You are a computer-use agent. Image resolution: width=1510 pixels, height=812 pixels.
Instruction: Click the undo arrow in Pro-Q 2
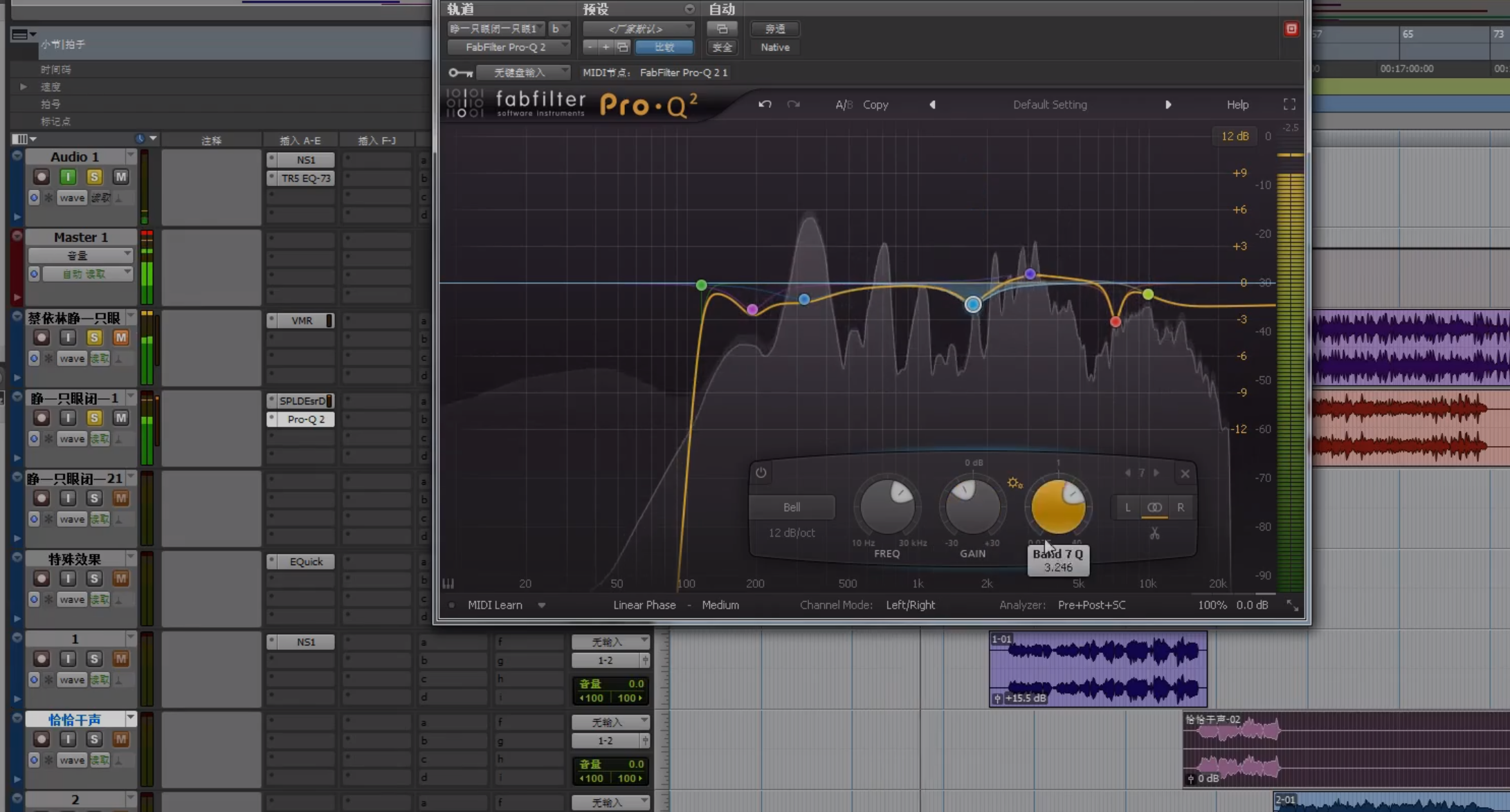(764, 104)
